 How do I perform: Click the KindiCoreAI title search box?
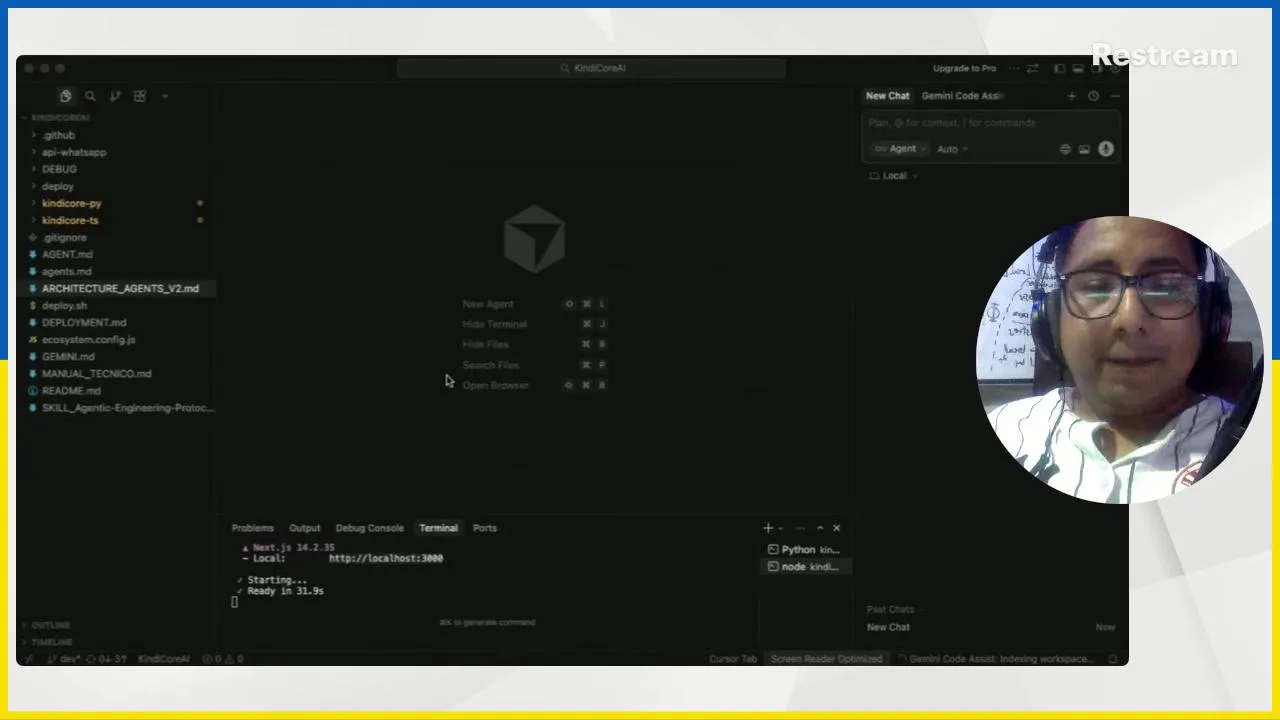coord(591,68)
